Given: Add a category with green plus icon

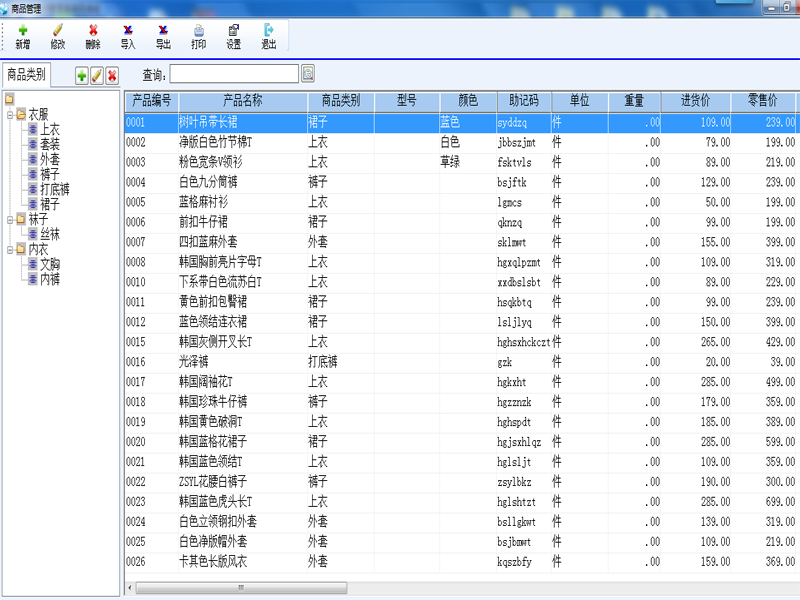Looking at the screenshot, I should (82, 75).
